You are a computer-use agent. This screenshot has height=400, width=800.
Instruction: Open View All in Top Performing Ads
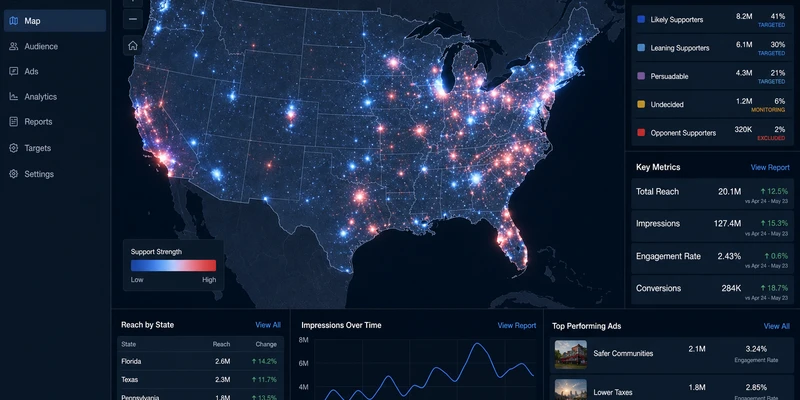tap(777, 326)
